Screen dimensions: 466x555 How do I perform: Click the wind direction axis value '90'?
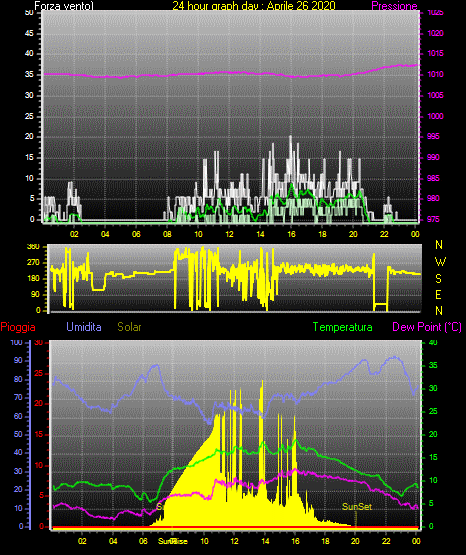(35, 294)
